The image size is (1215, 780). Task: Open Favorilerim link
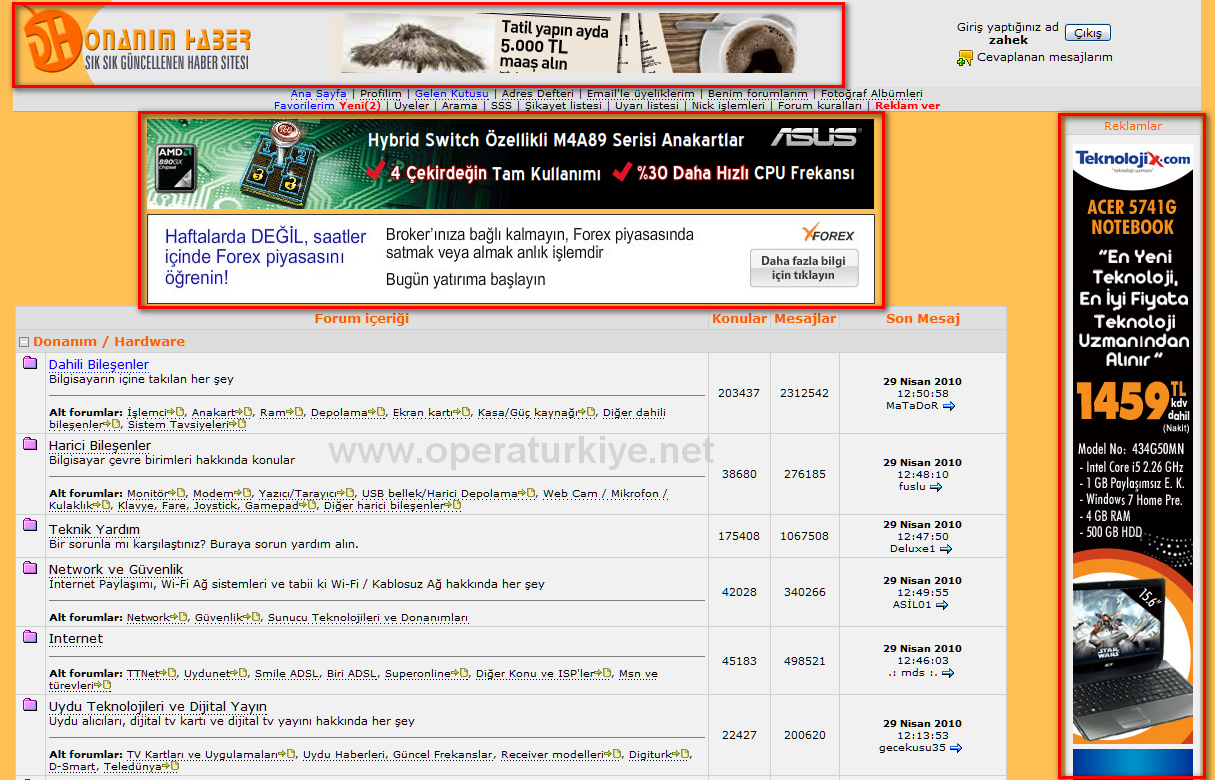(304, 105)
